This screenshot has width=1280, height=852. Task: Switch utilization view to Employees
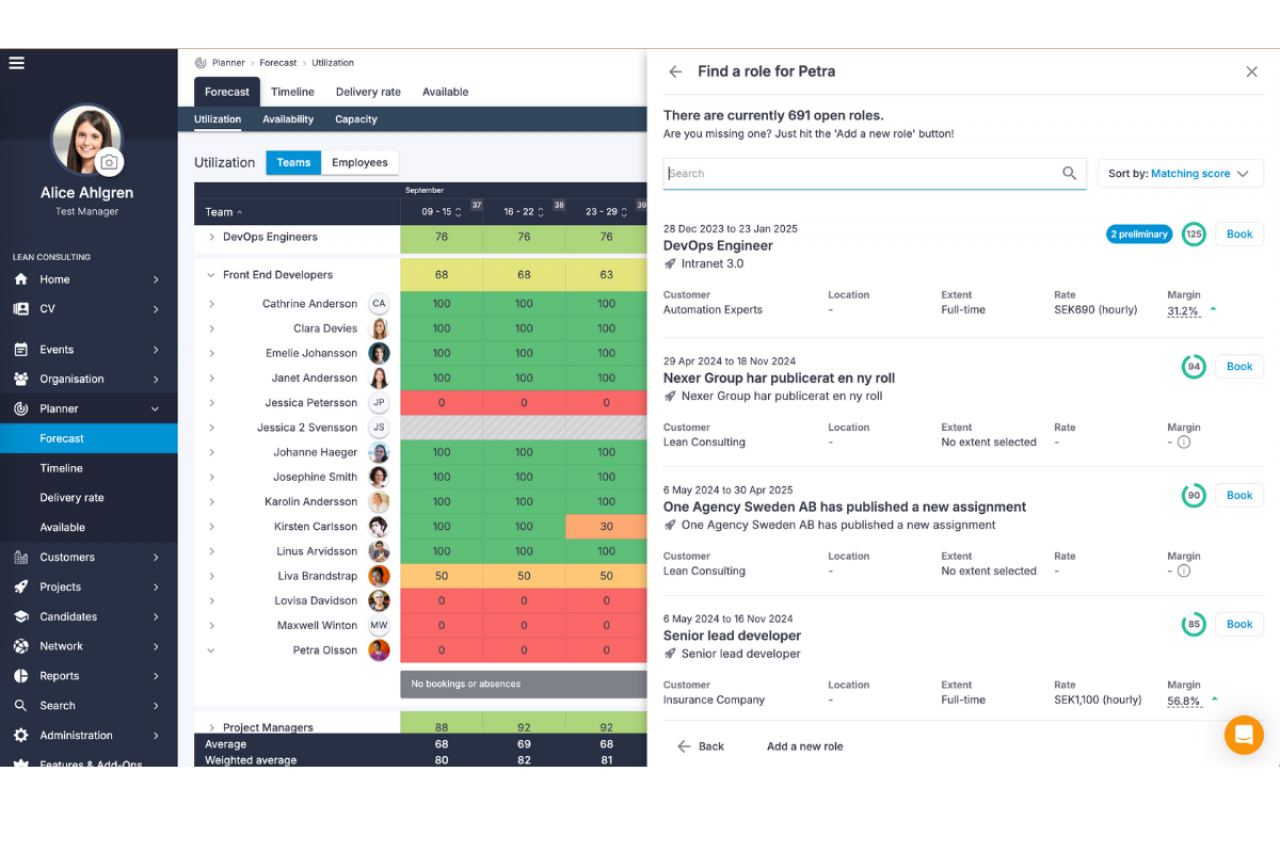(x=359, y=163)
